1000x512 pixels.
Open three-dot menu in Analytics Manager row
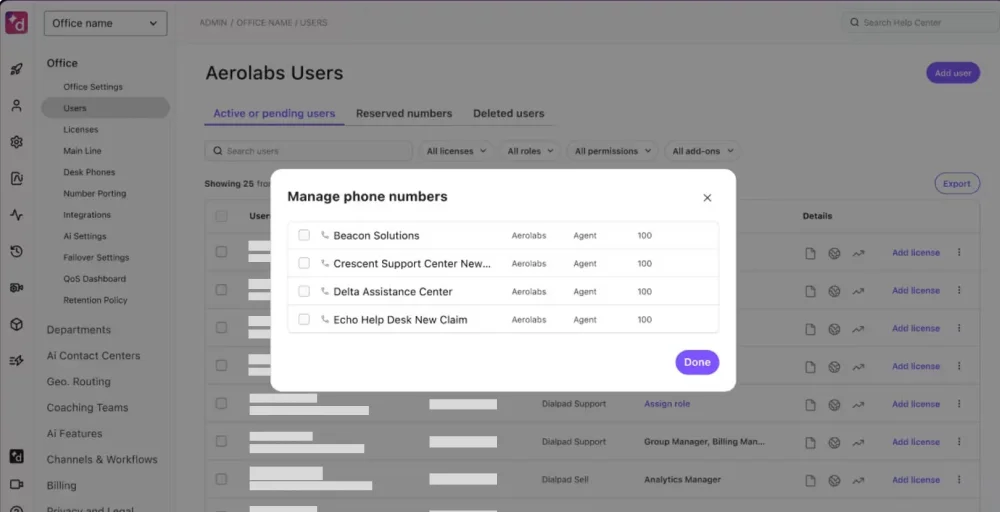pos(959,479)
